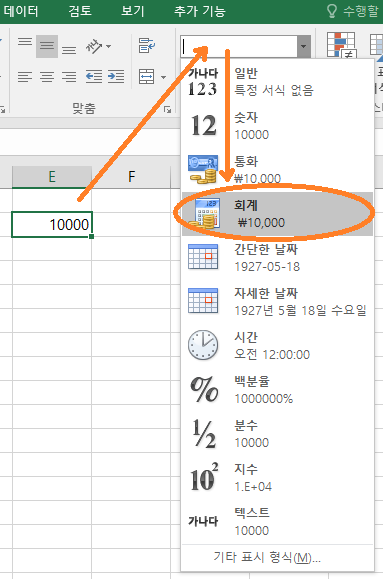
Task: Center text horizontally
Action: (47, 76)
